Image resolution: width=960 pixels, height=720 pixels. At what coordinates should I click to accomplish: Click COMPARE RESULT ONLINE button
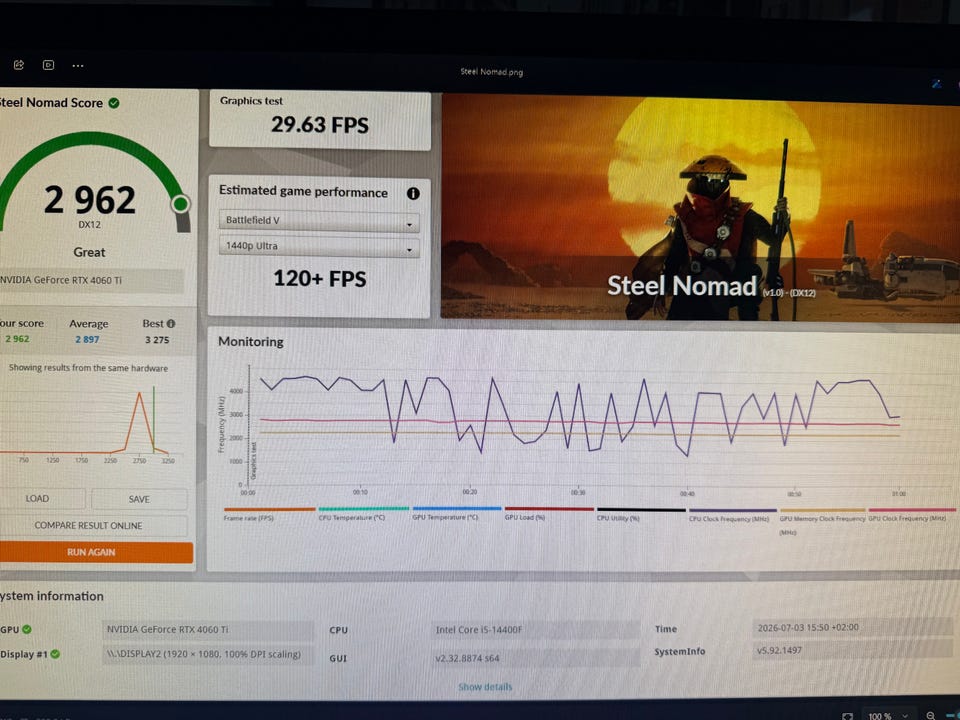click(x=90, y=525)
